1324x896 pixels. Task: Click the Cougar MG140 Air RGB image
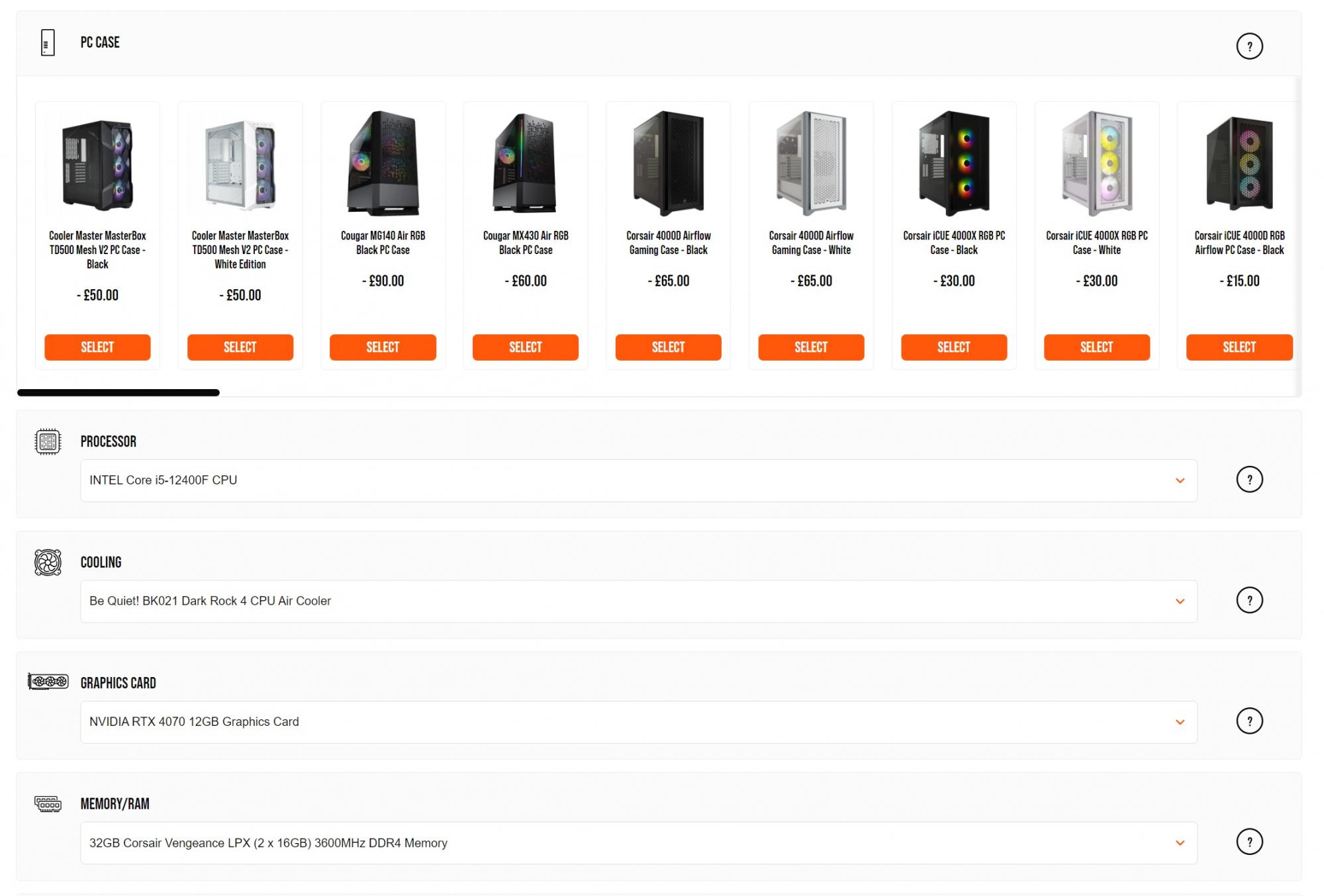tap(383, 163)
